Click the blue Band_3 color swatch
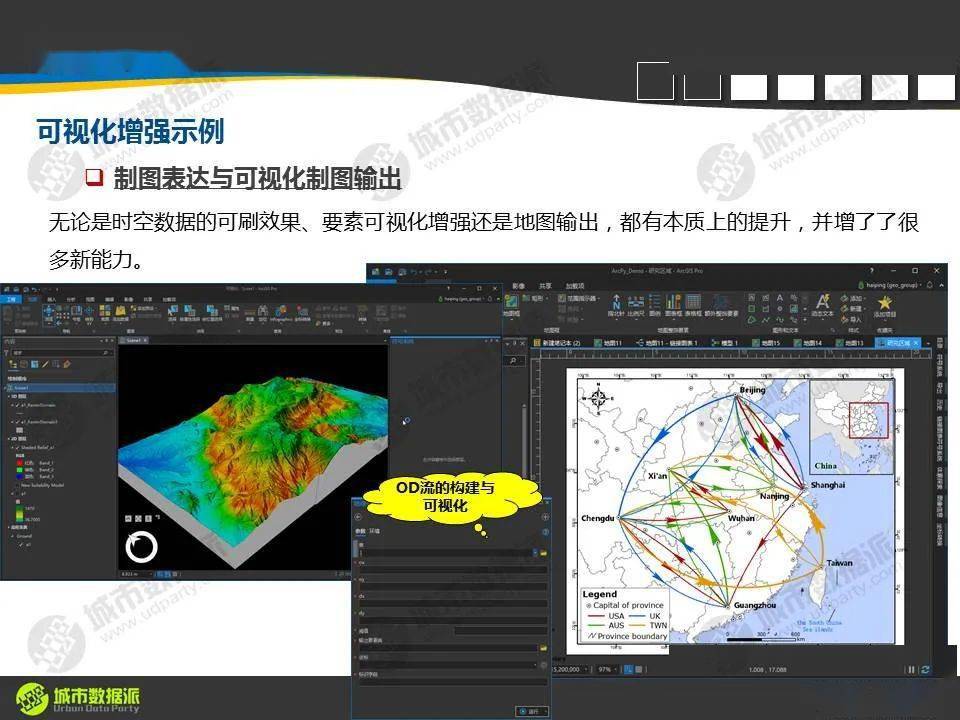Viewport: 960px width, 720px height. (20, 476)
